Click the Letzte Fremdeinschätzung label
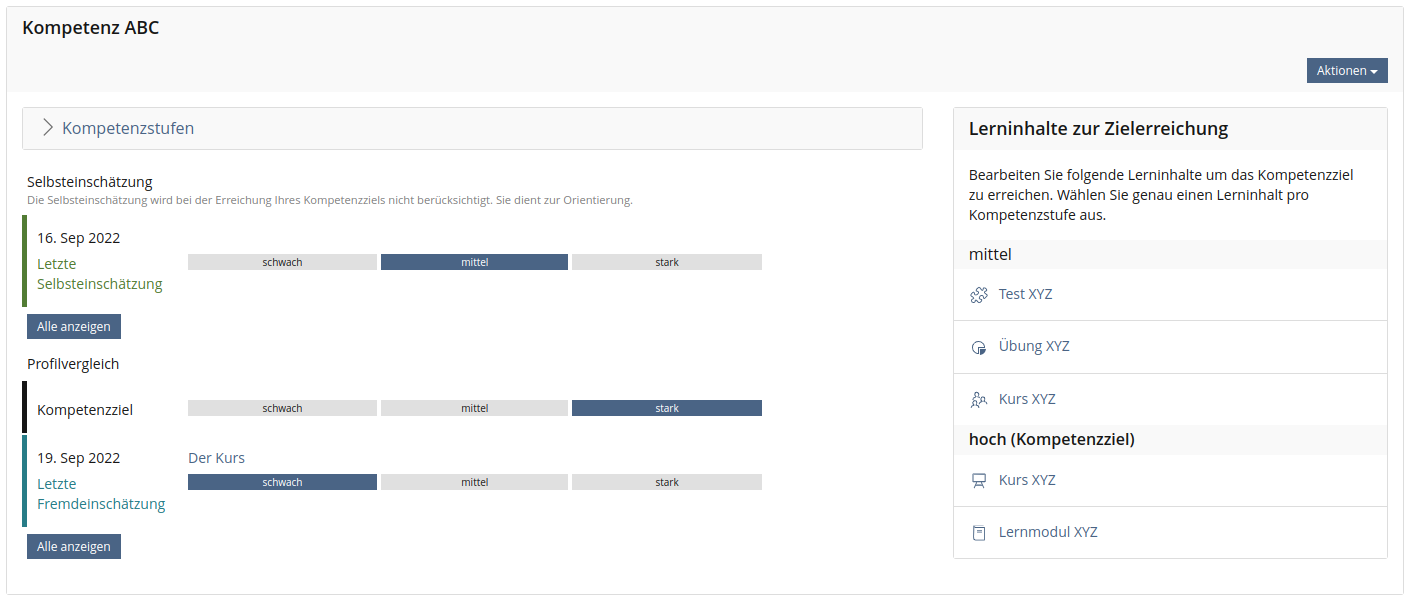Screen dimensions: 1411x604 101,494
